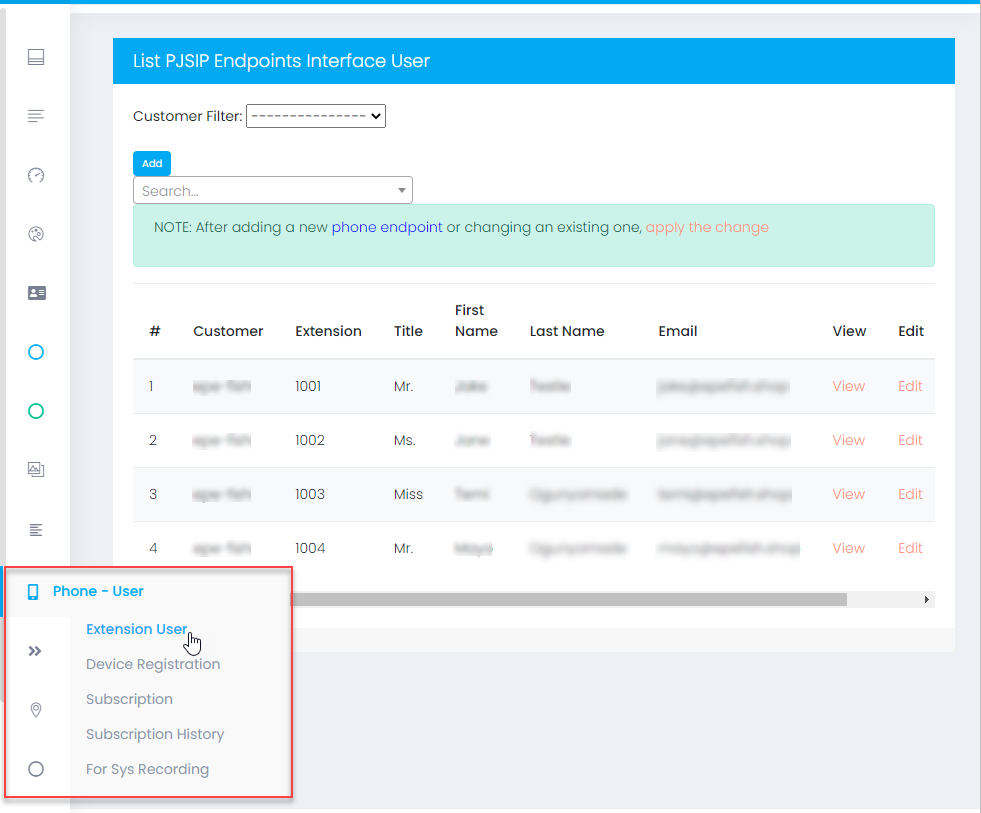Choose For Sys Recording menu item
The height and width of the screenshot is (813, 981).
[147, 769]
